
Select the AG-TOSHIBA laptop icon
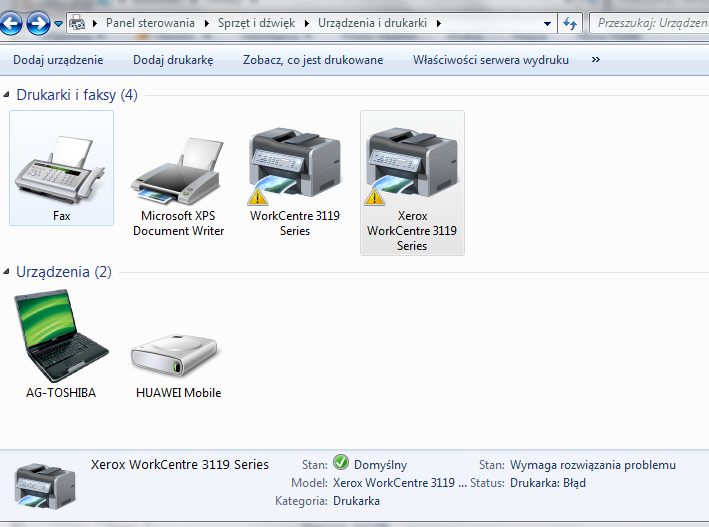coord(61,336)
